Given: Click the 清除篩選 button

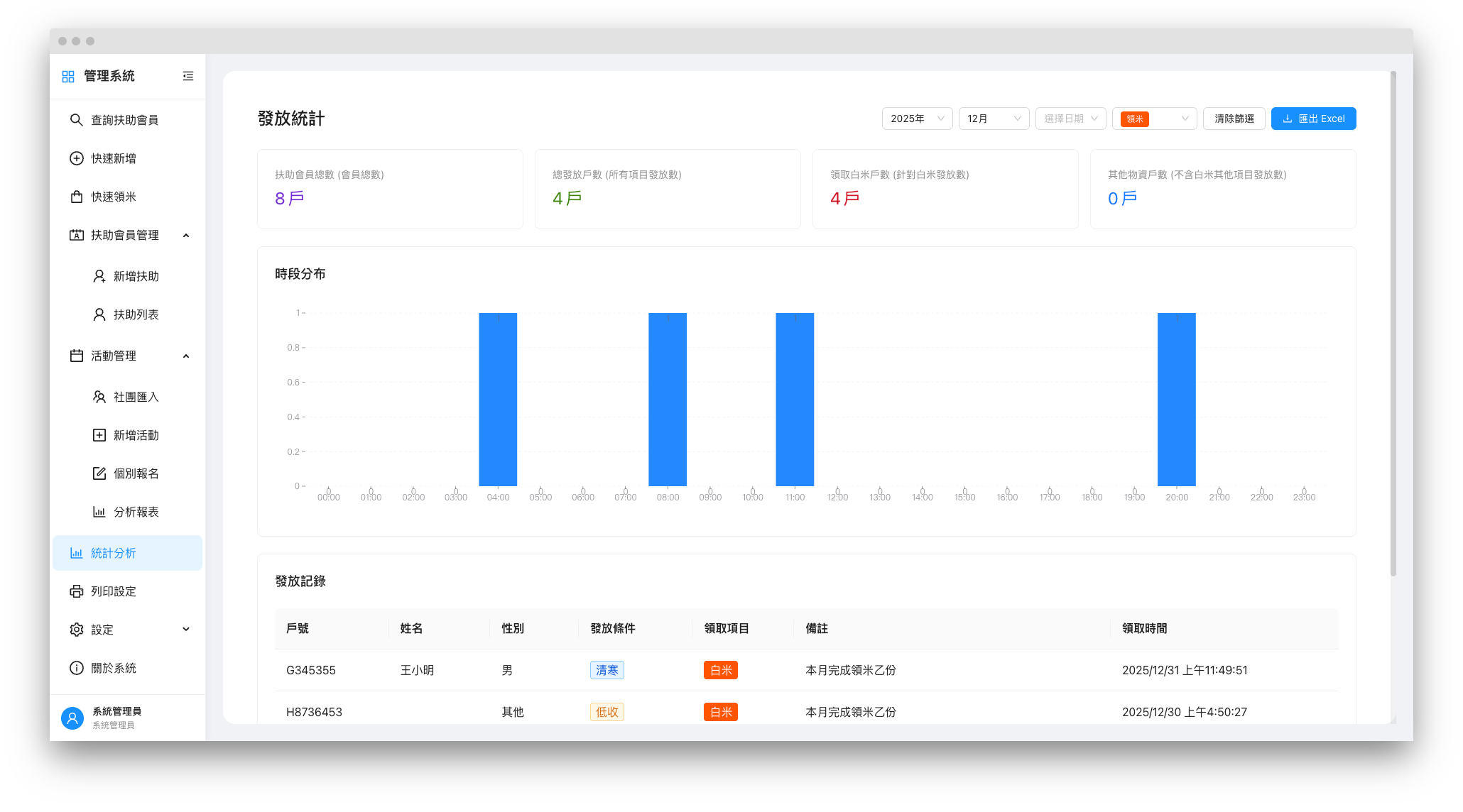Looking at the screenshot, I should (1234, 119).
